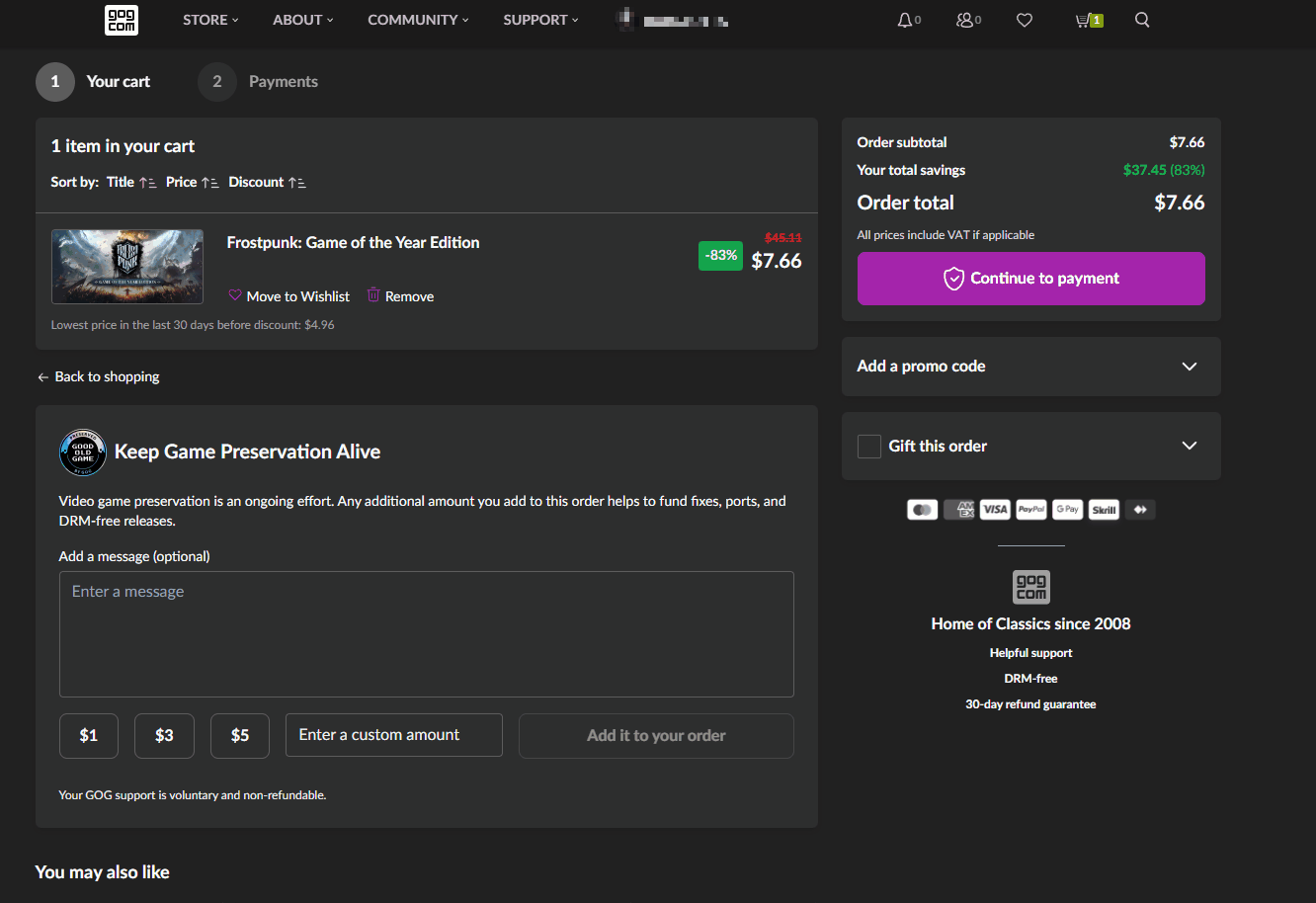
Task: Click the Good Old Game badge icon
Action: pos(83,452)
